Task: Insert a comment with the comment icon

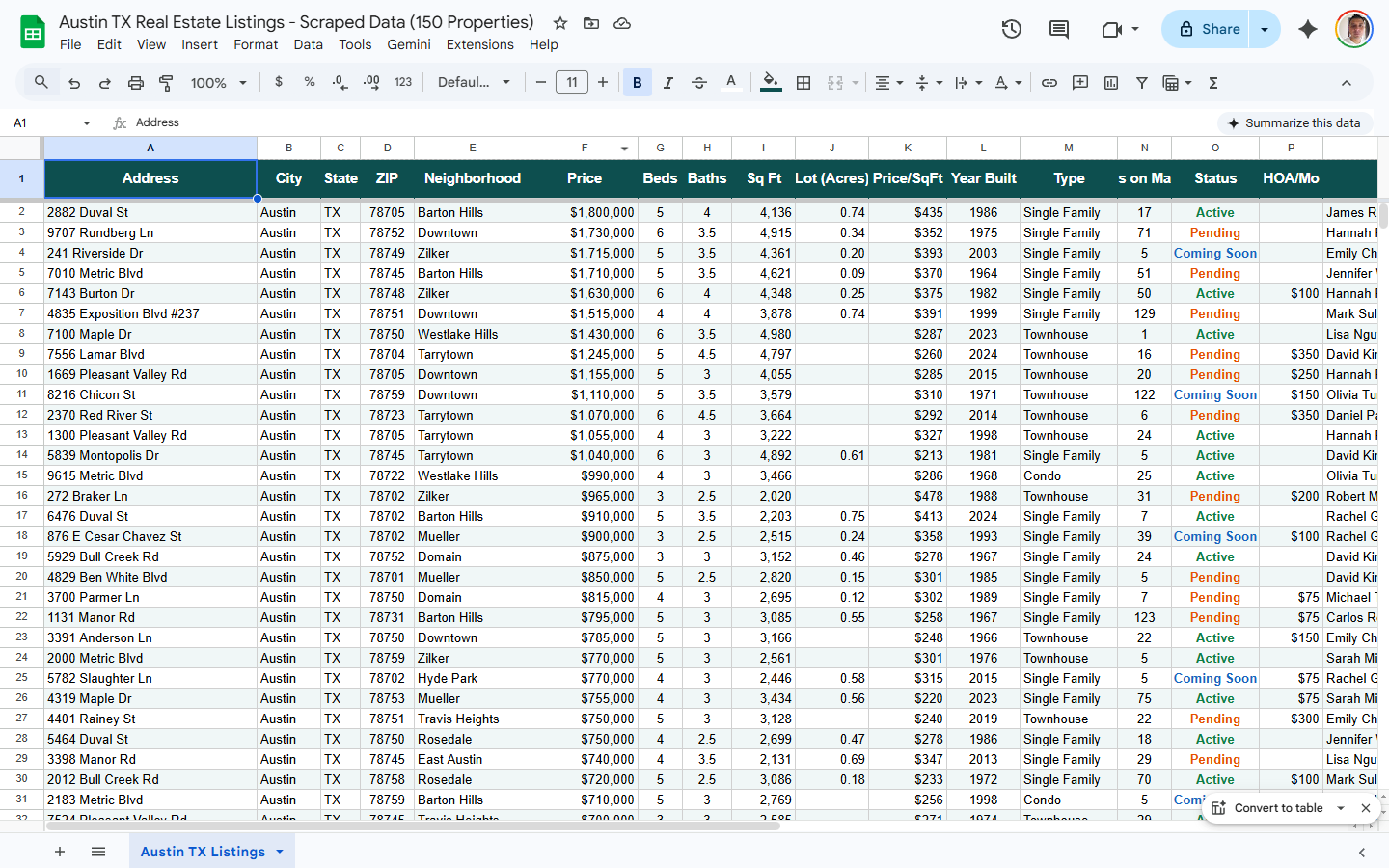Action: point(1079,82)
